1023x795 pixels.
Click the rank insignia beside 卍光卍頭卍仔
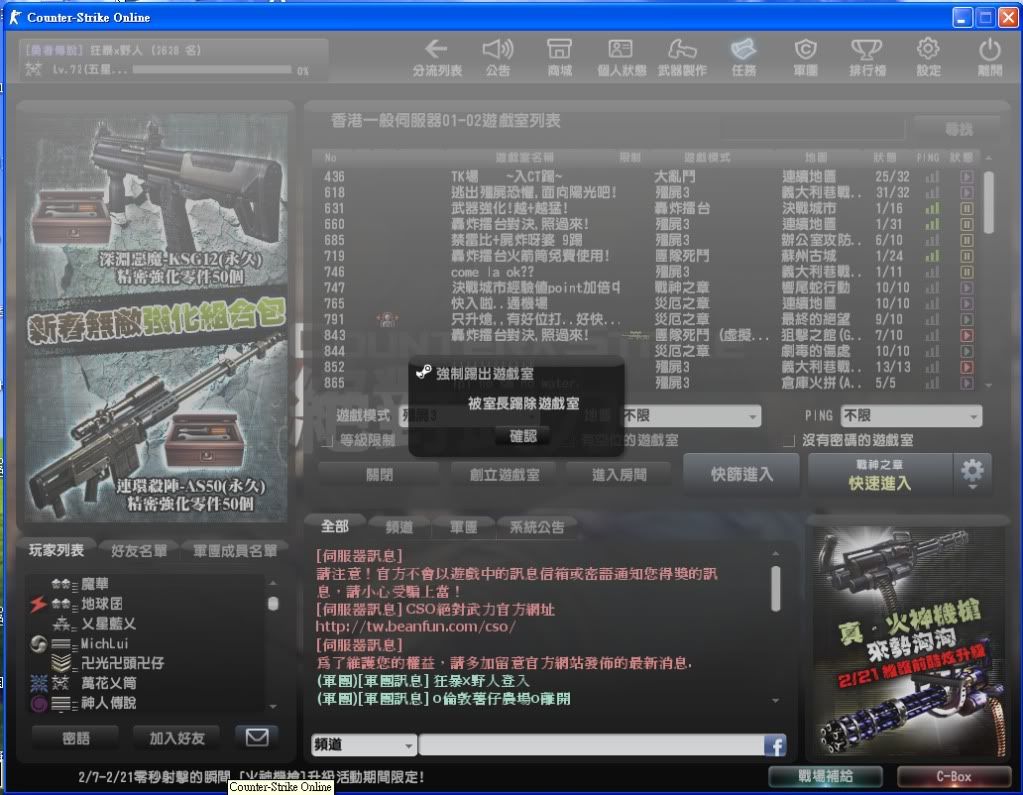point(61,663)
